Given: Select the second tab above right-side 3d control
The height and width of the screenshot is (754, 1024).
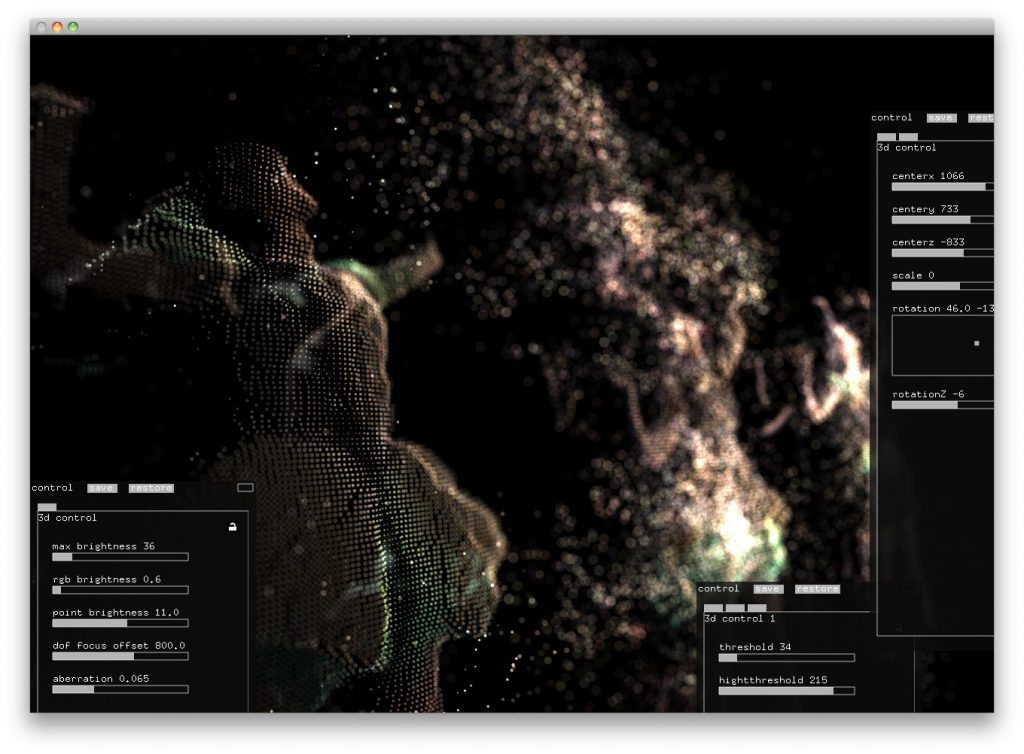Looking at the screenshot, I should click(908, 137).
